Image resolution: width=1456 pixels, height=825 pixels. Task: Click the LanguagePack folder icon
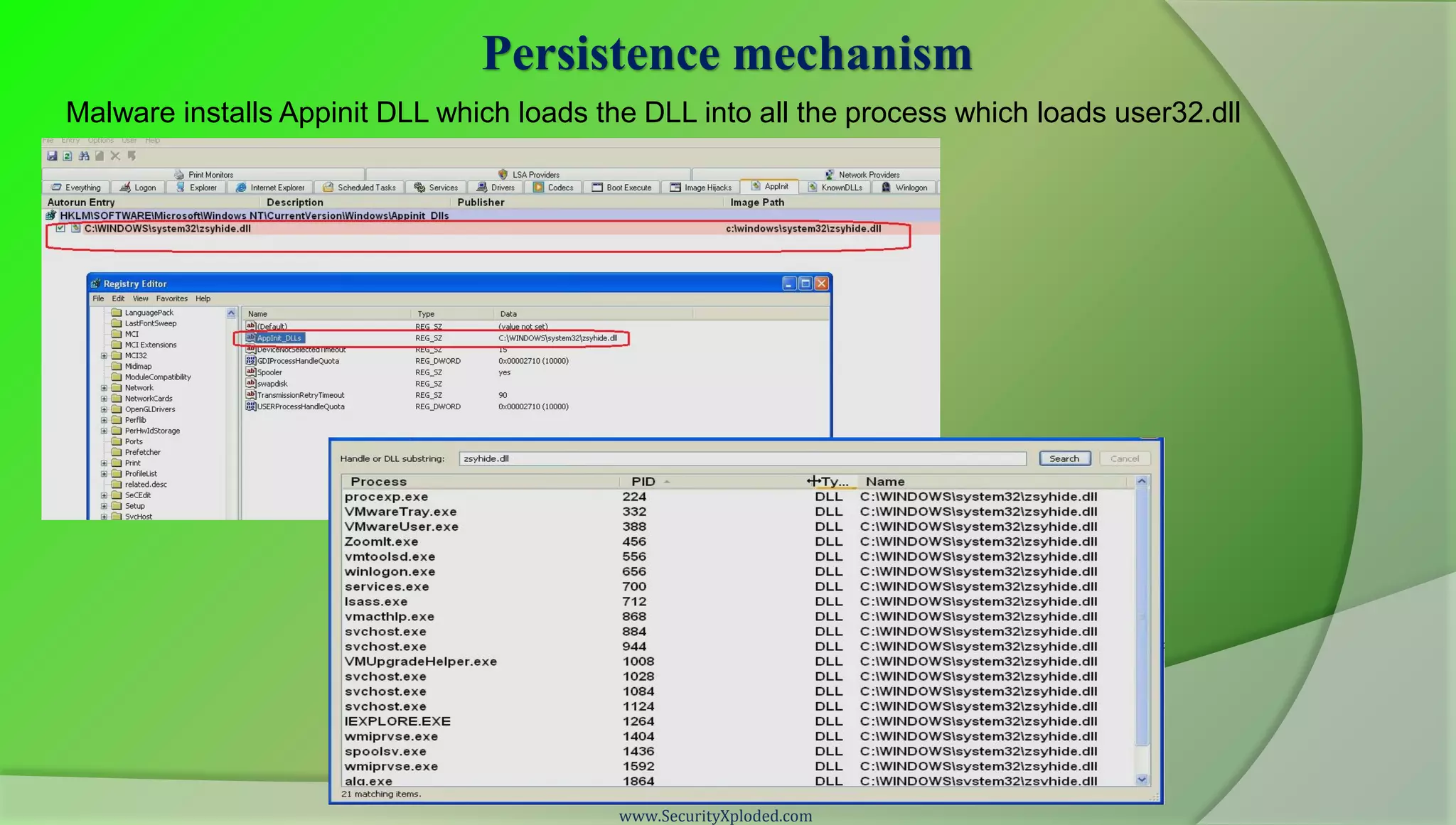[117, 312]
